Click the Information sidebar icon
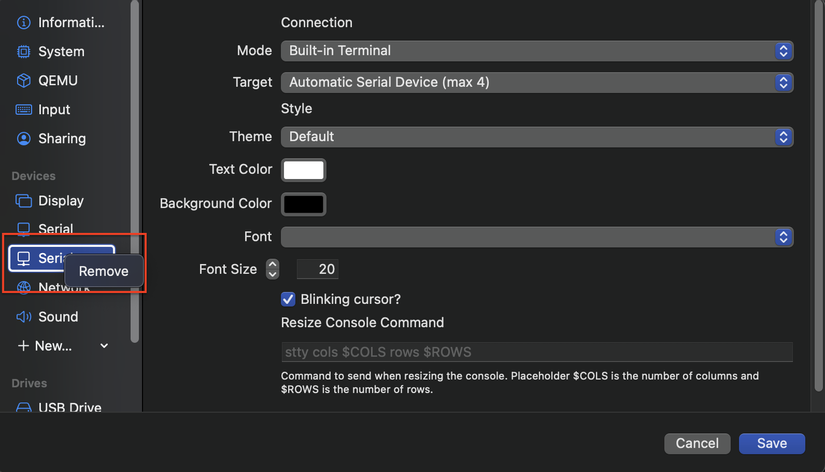Screen dimensions: 825x472 pyautogui.click(x=24, y=22)
